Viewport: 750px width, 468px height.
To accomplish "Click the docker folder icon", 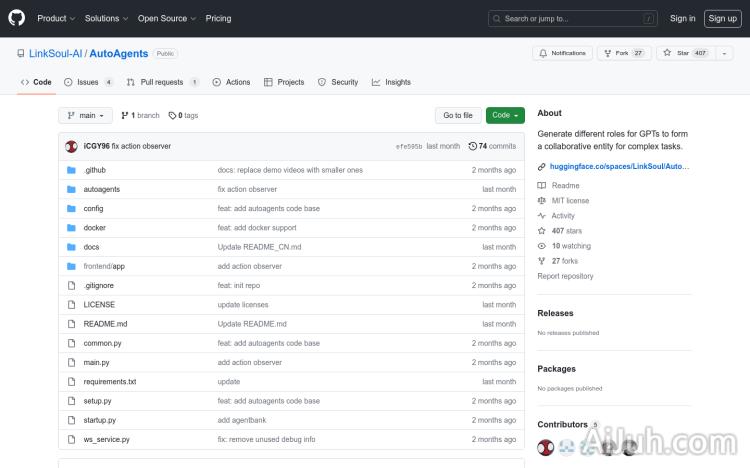I will pos(71,228).
